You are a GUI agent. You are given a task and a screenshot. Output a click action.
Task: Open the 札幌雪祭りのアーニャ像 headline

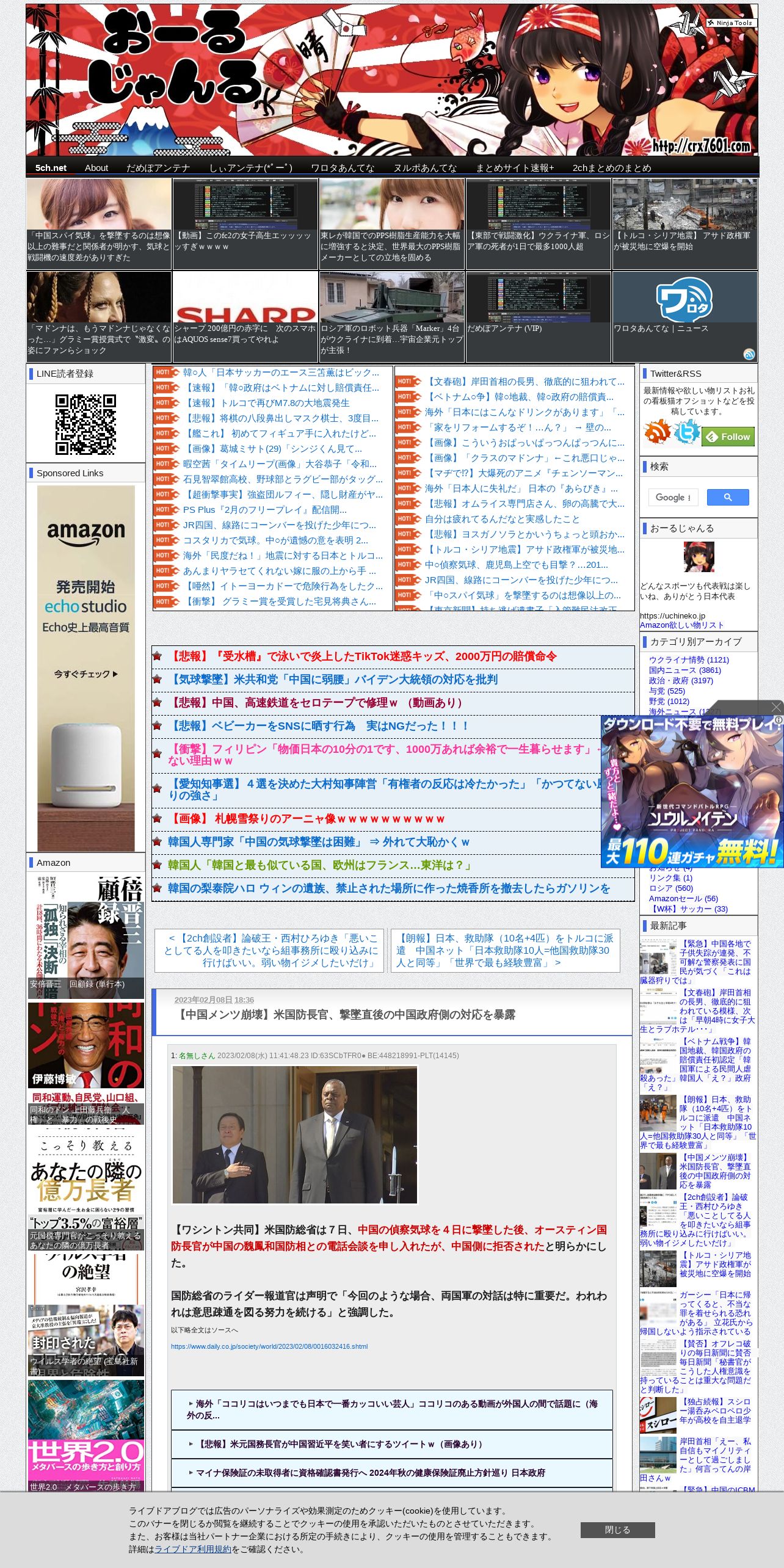point(306,819)
